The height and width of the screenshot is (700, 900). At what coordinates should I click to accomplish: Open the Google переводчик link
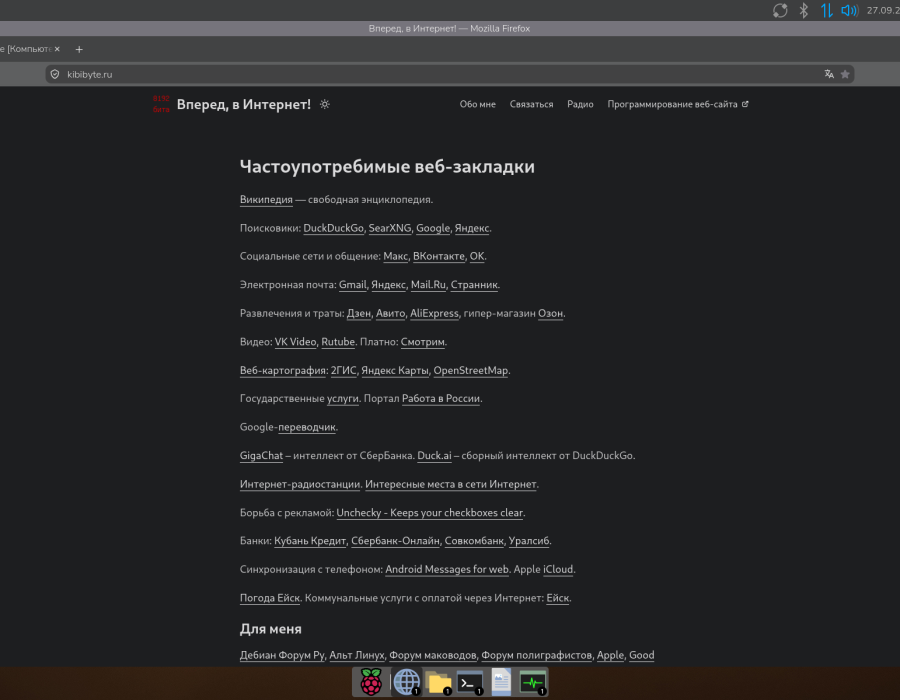[x=307, y=428]
